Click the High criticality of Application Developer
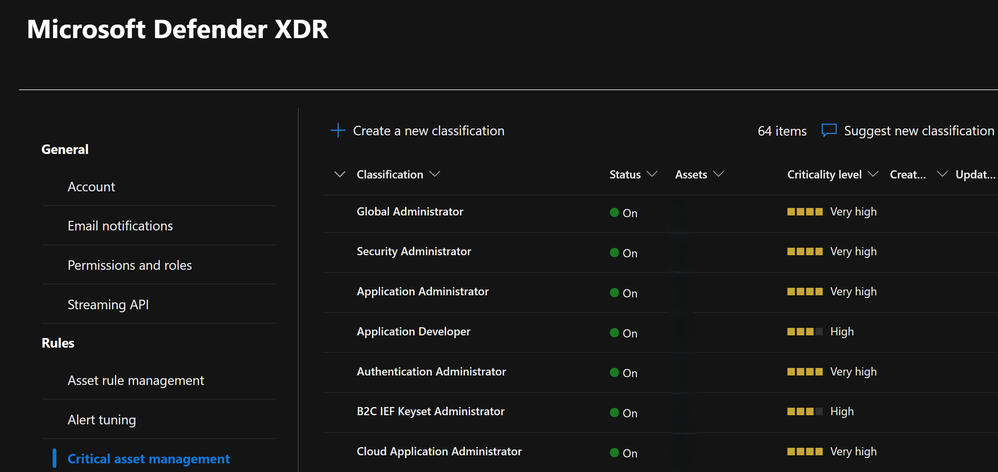Screen dimensions: 998x472 tap(820, 331)
